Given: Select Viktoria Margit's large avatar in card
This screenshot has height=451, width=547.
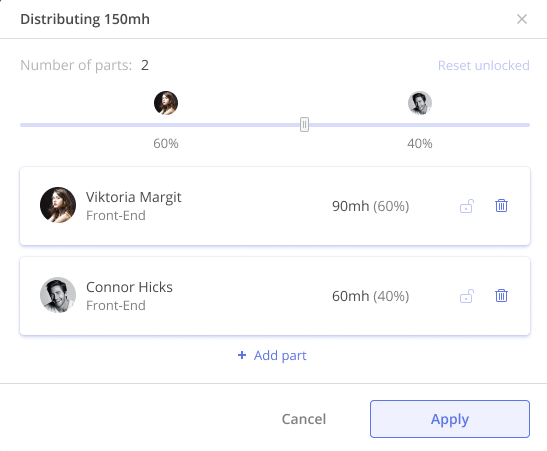Looking at the screenshot, I should (x=58, y=205).
